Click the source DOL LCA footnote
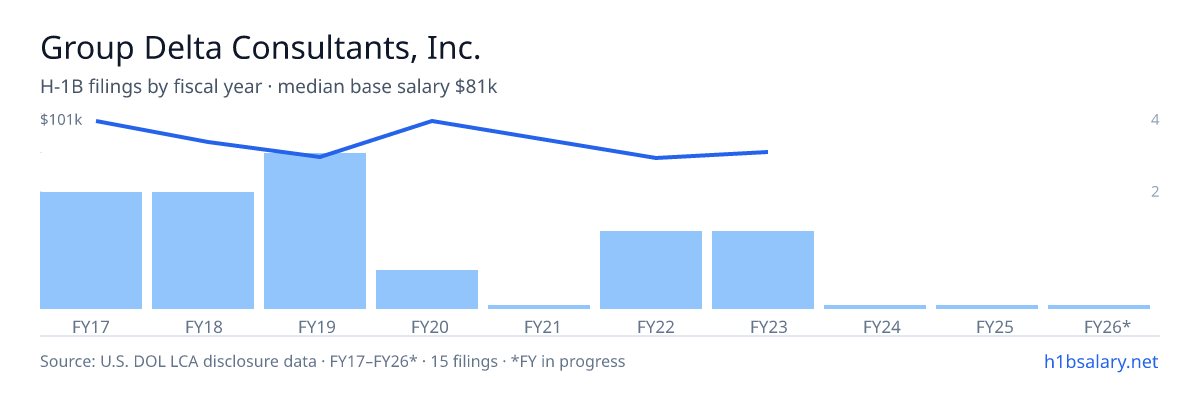The width and height of the screenshot is (1200, 400). pos(332,361)
